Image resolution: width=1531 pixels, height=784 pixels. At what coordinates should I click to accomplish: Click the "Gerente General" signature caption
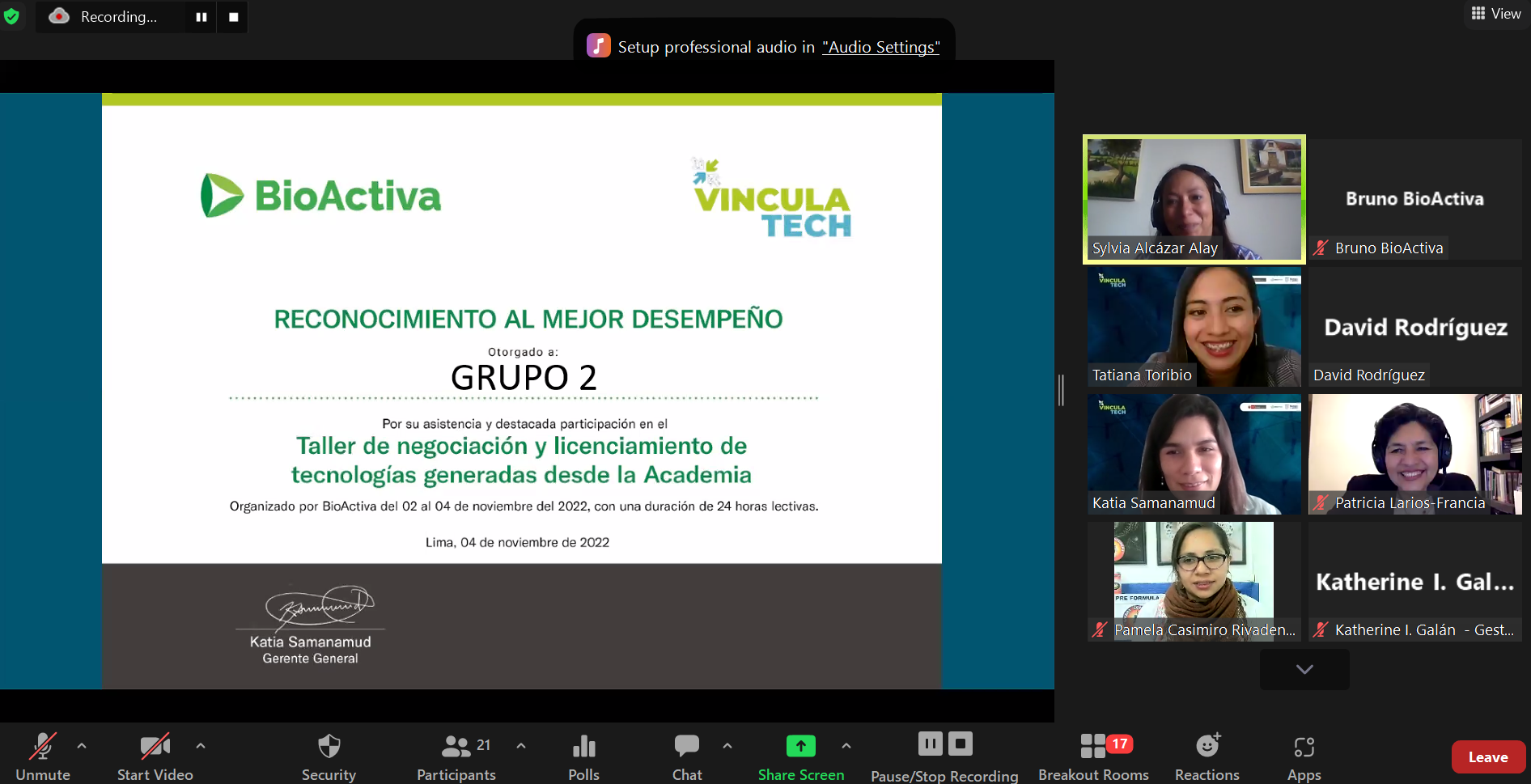310,659
